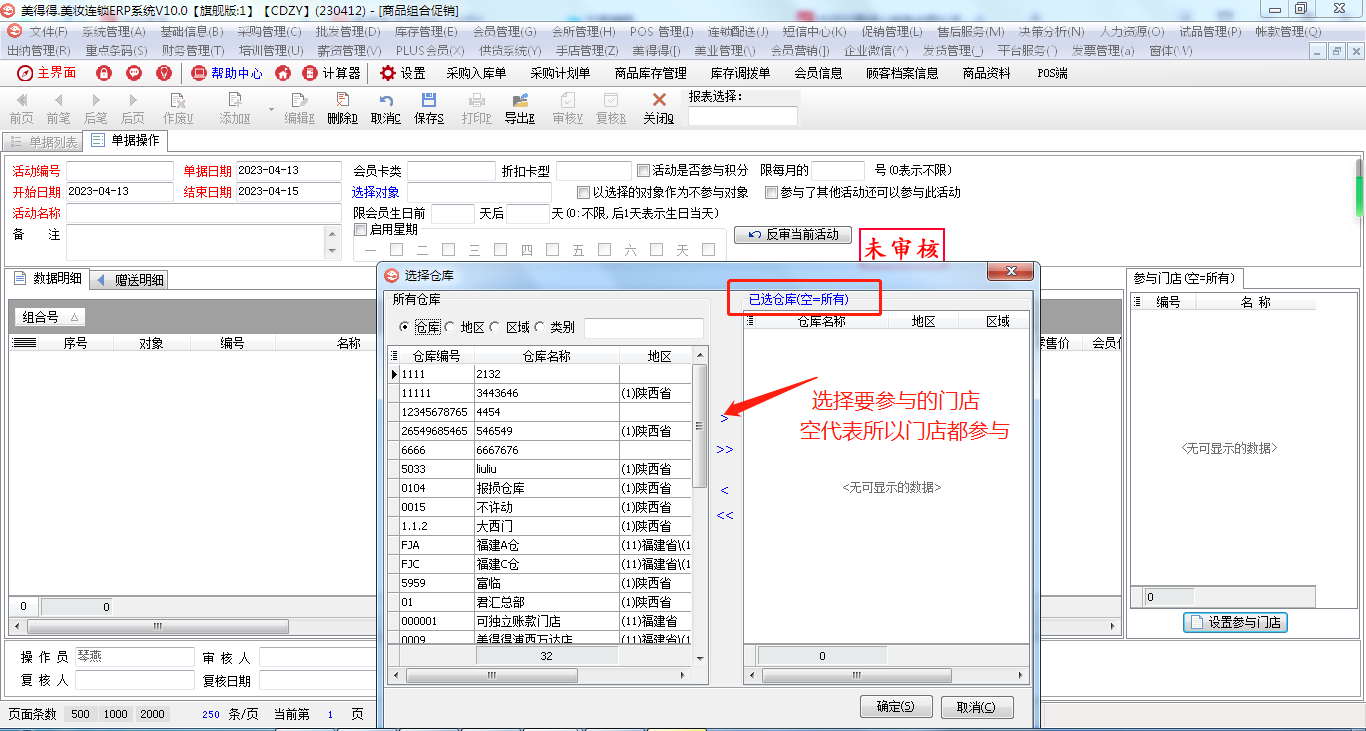Go to previous record with 前笔

click(x=58, y=109)
